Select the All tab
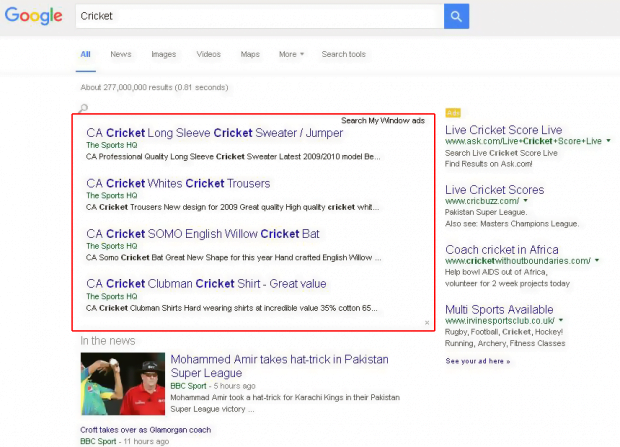The height and width of the screenshot is (447, 620). coord(85,54)
